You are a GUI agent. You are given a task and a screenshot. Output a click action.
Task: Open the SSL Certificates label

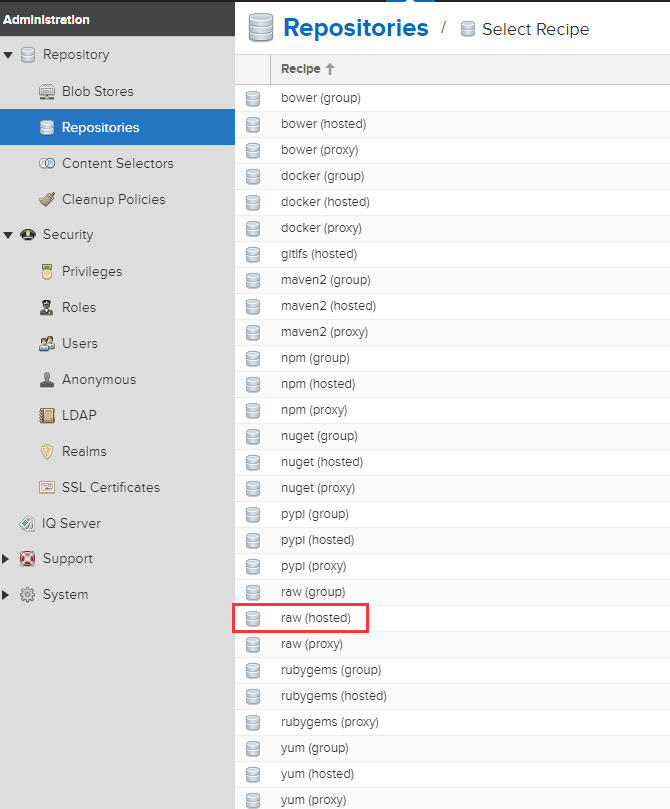[x=111, y=488]
